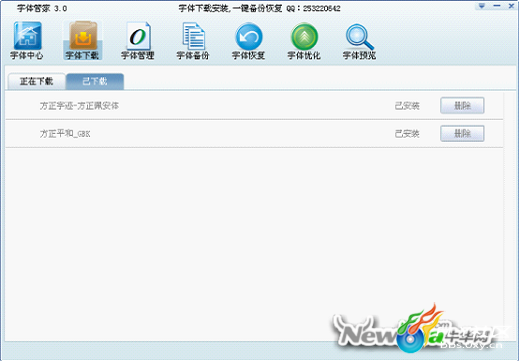Click the 字体备份 backup icon

tap(193, 41)
